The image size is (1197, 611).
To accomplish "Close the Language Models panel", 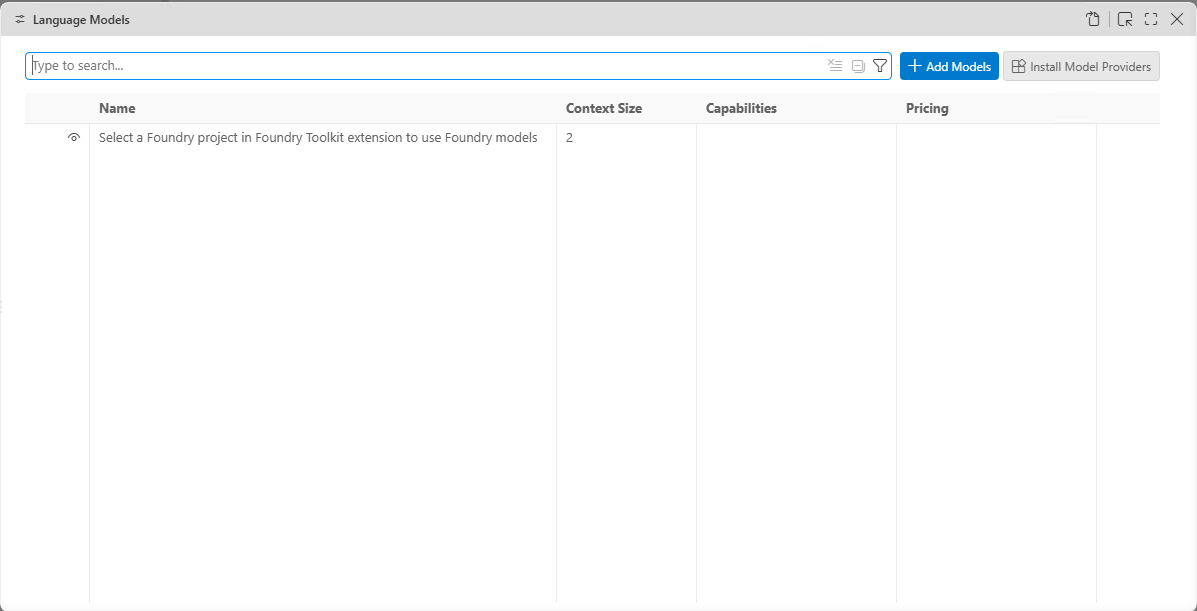I will pyautogui.click(x=1176, y=20).
